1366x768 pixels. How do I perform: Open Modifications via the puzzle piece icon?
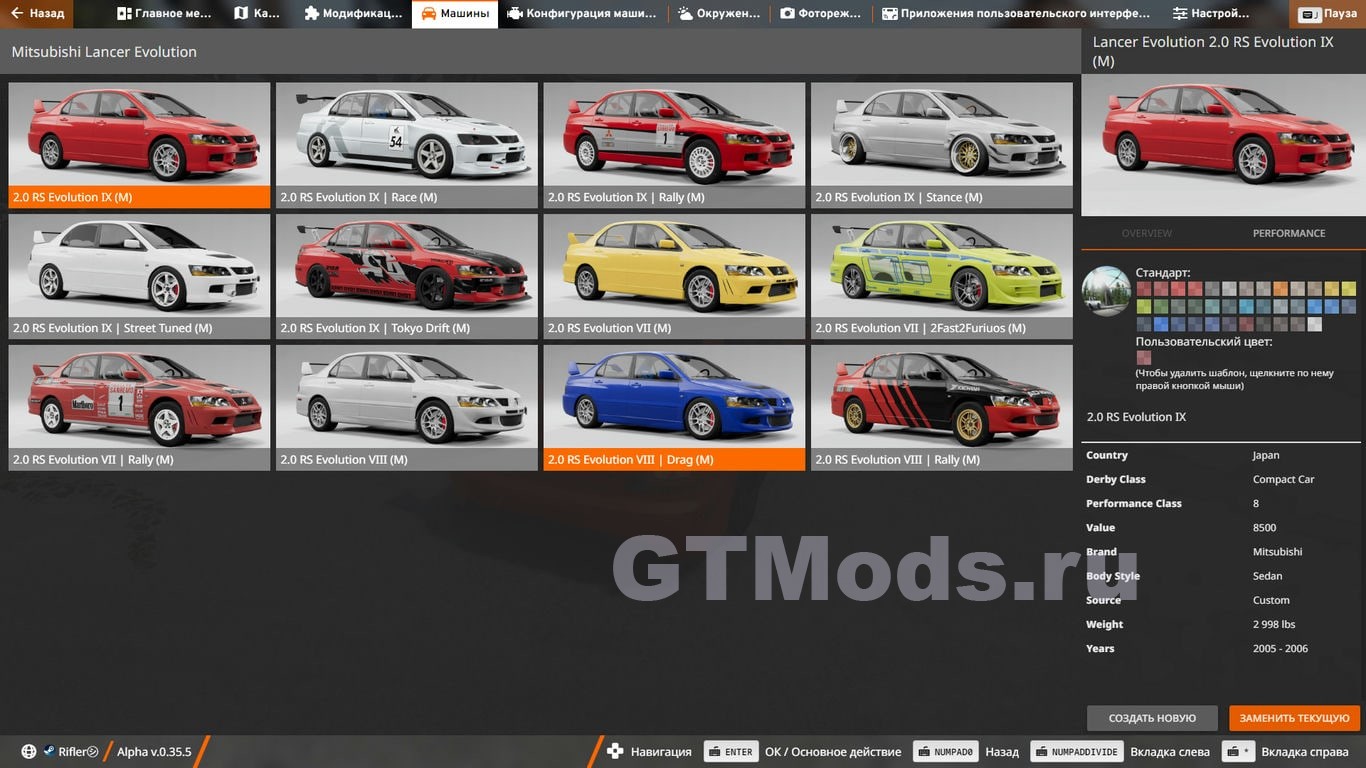tap(311, 14)
